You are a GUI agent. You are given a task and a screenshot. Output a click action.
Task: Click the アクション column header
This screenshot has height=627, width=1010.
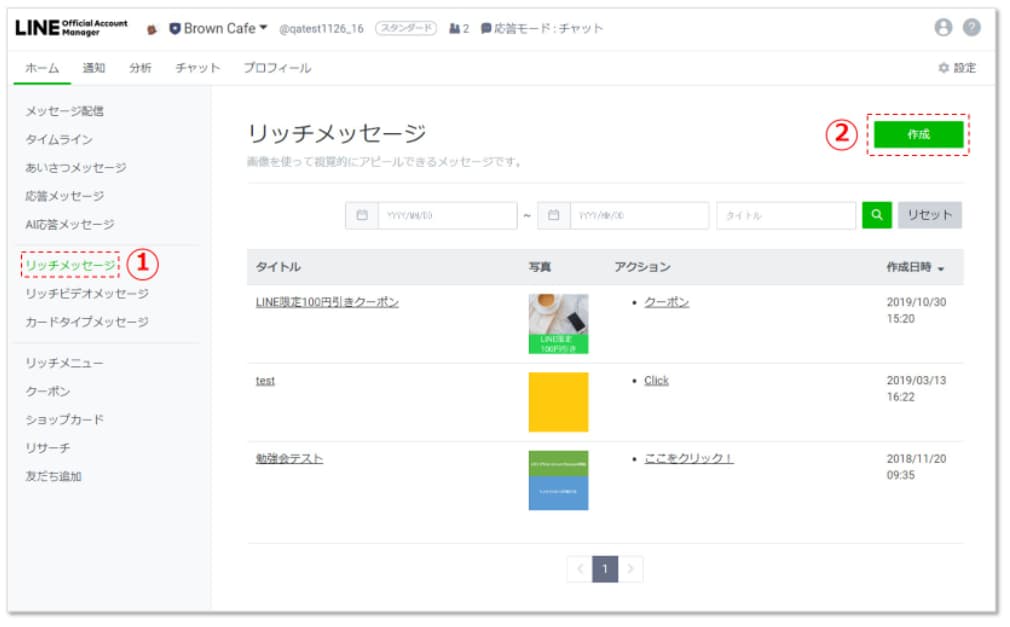(x=642, y=267)
